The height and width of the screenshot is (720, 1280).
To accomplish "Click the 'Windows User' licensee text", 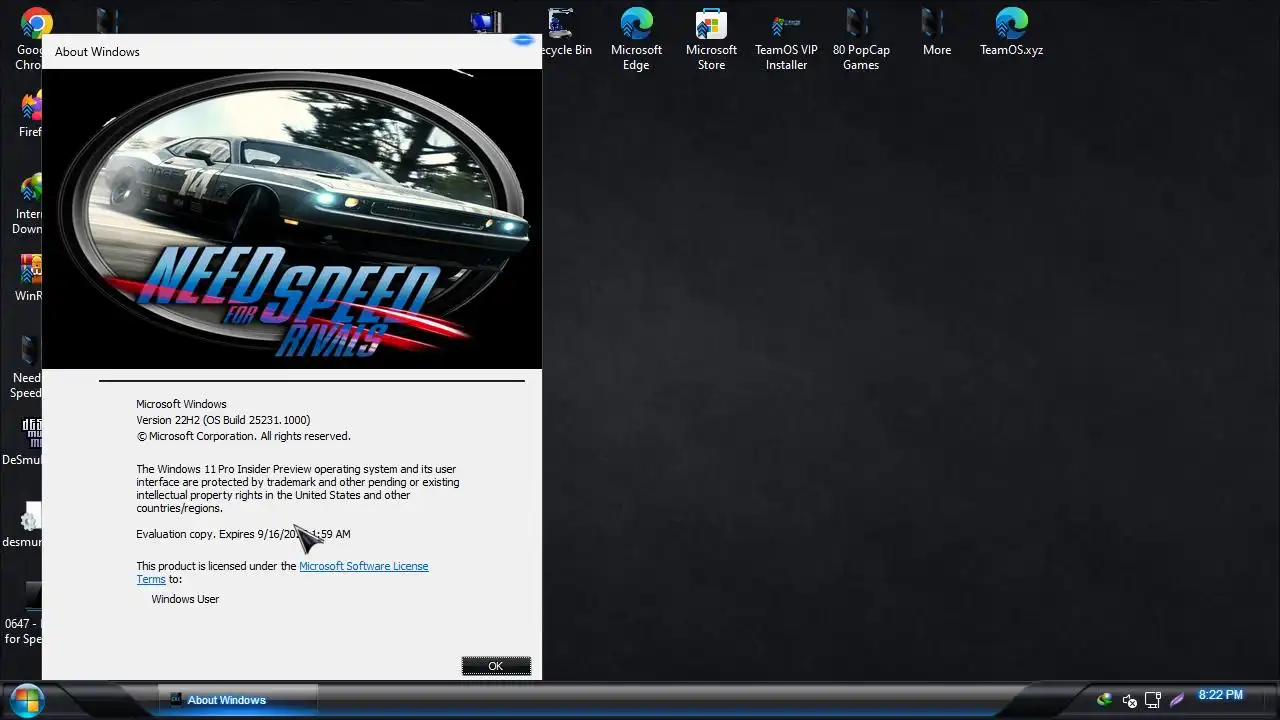I will click(185, 599).
